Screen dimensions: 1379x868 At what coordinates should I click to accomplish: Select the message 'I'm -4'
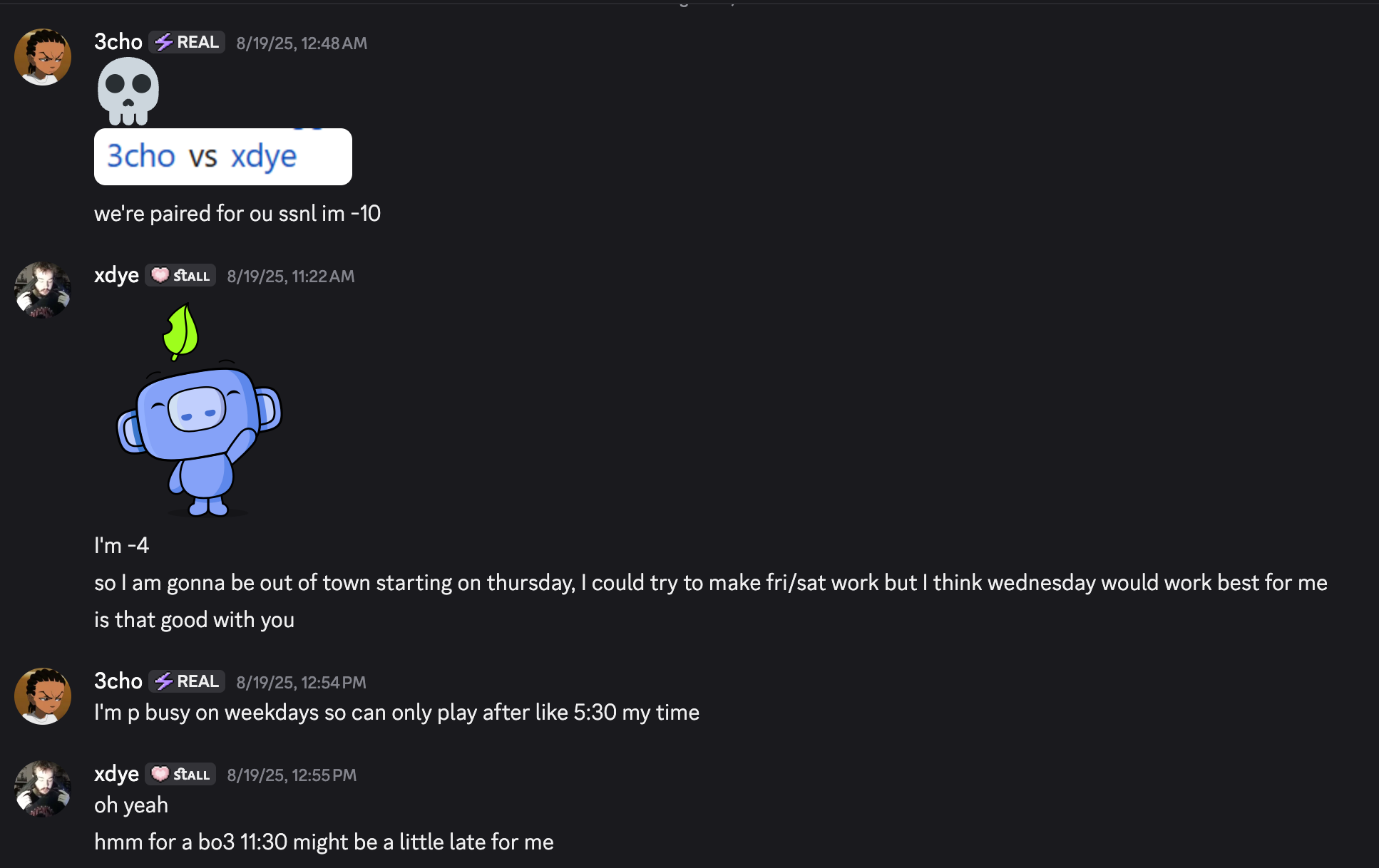(x=121, y=546)
